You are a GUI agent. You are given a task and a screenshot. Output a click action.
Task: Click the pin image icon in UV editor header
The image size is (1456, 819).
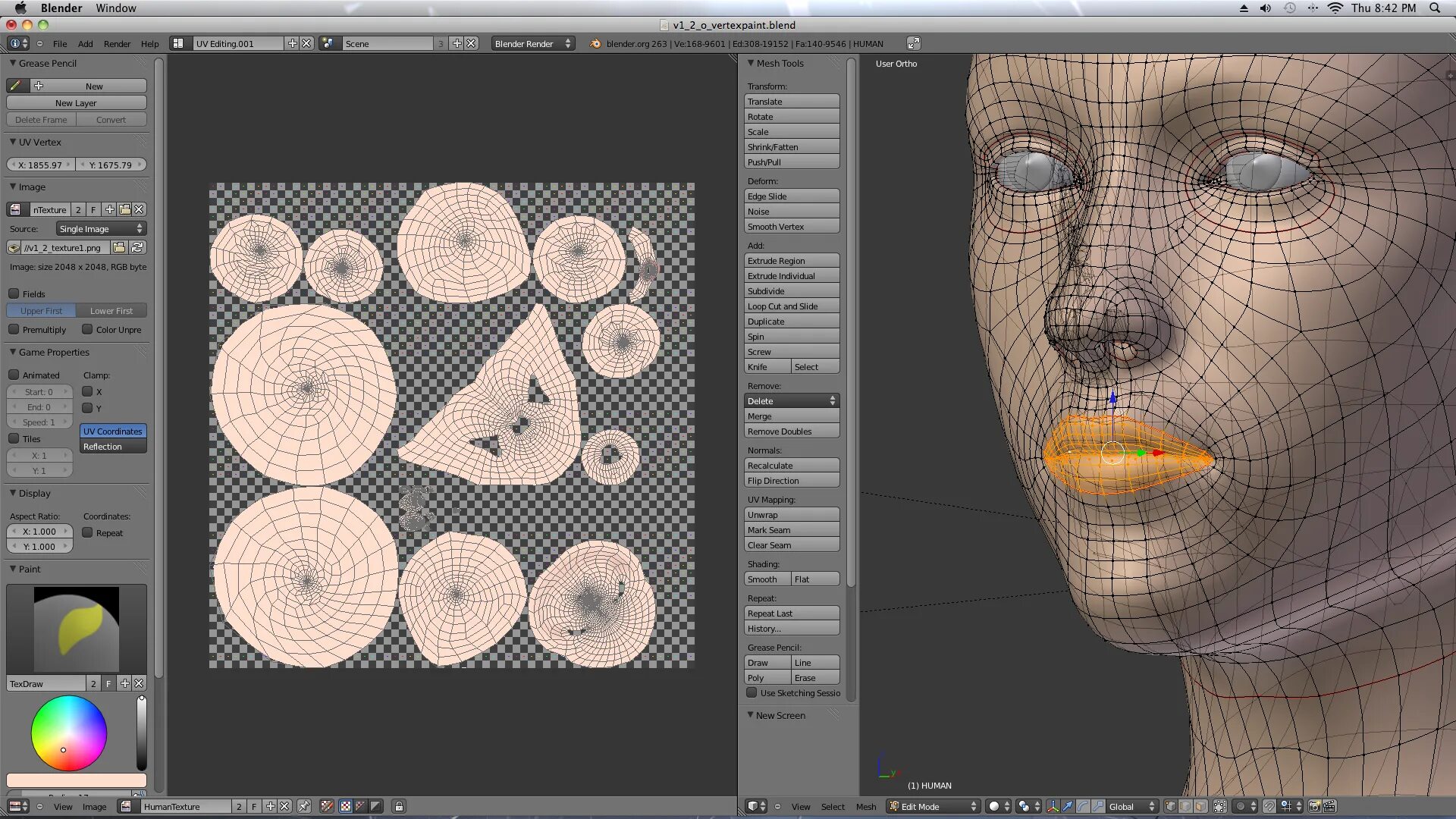point(304,806)
